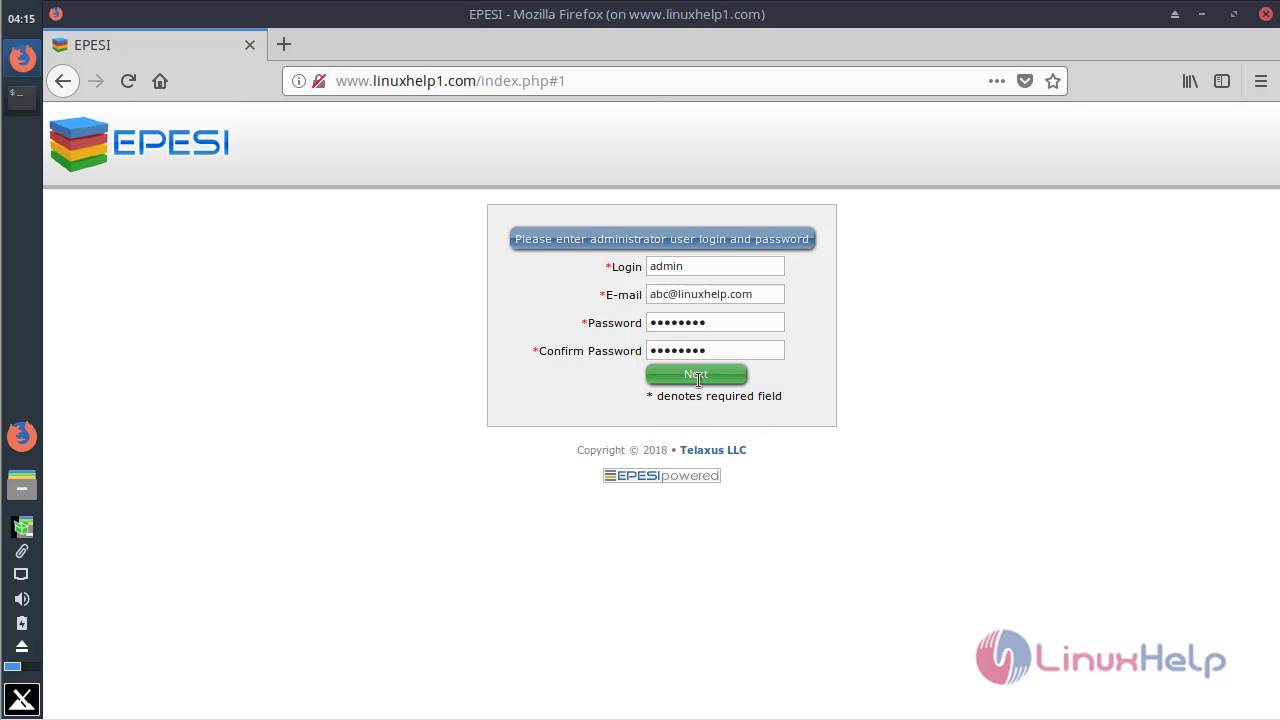Open terminal icon in left panel
Image resolution: width=1280 pixels, height=720 pixels.
22,97
